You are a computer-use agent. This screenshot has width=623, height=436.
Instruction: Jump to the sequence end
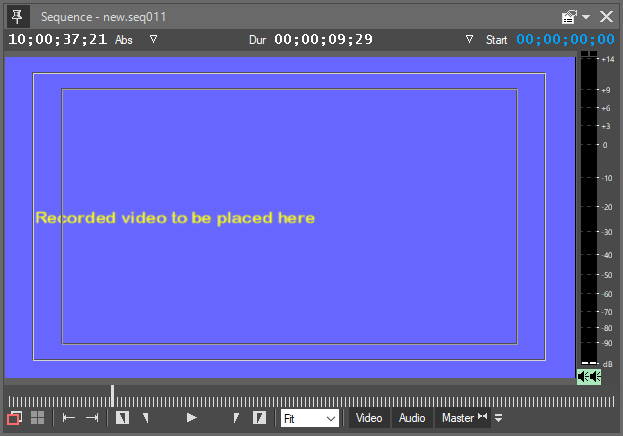pyautogui.click(x=92, y=418)
